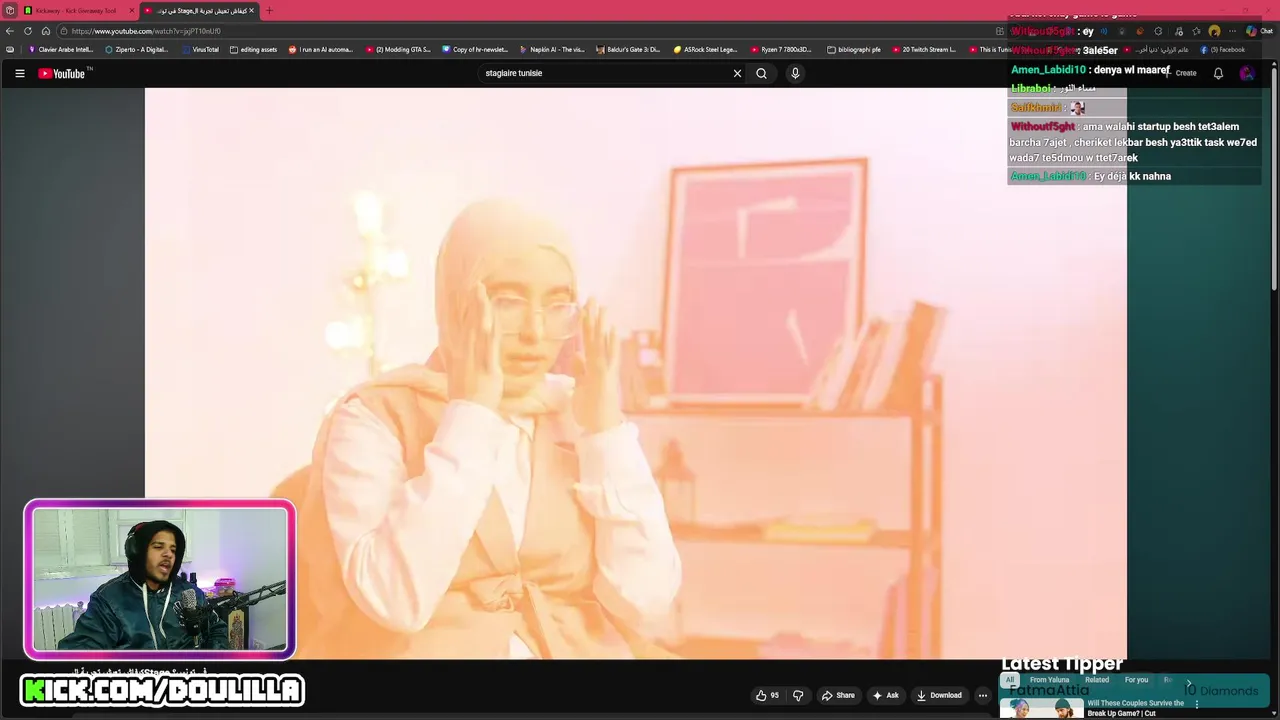
Task: Open more actions three-dot menu
Action: coord(982,695)
